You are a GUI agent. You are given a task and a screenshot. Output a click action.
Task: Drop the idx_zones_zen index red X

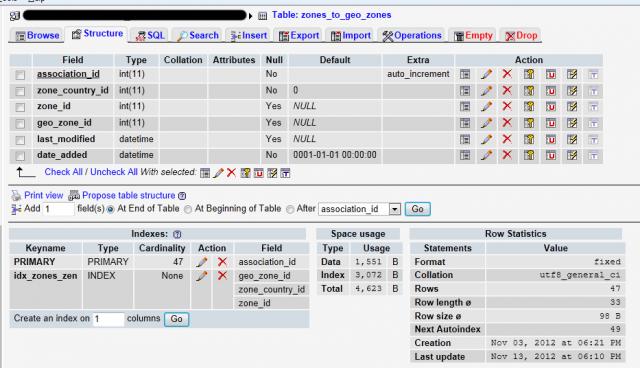point(222,275)
